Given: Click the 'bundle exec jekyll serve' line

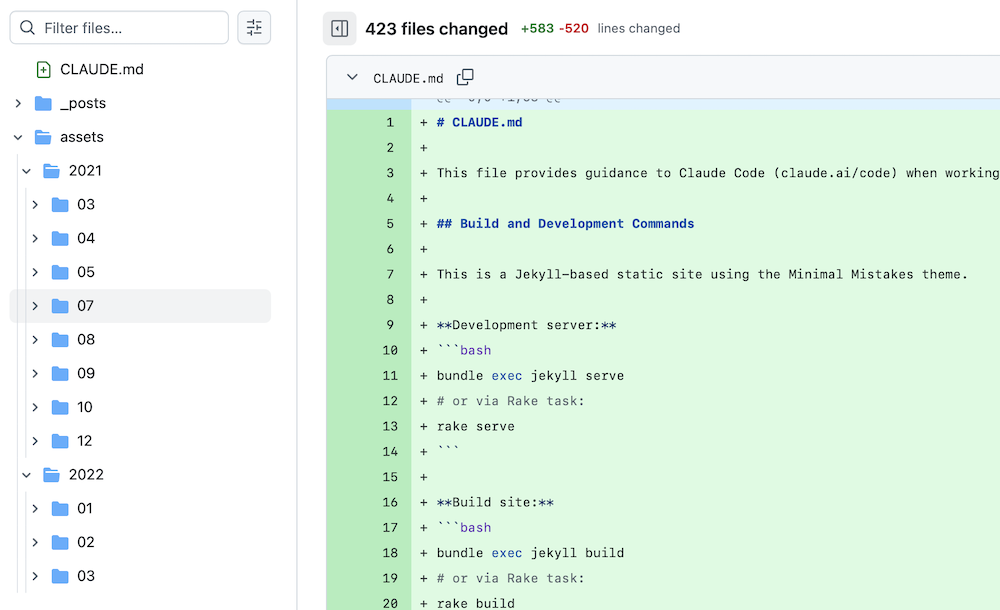Looking at the screenshot, I should 531,376.
